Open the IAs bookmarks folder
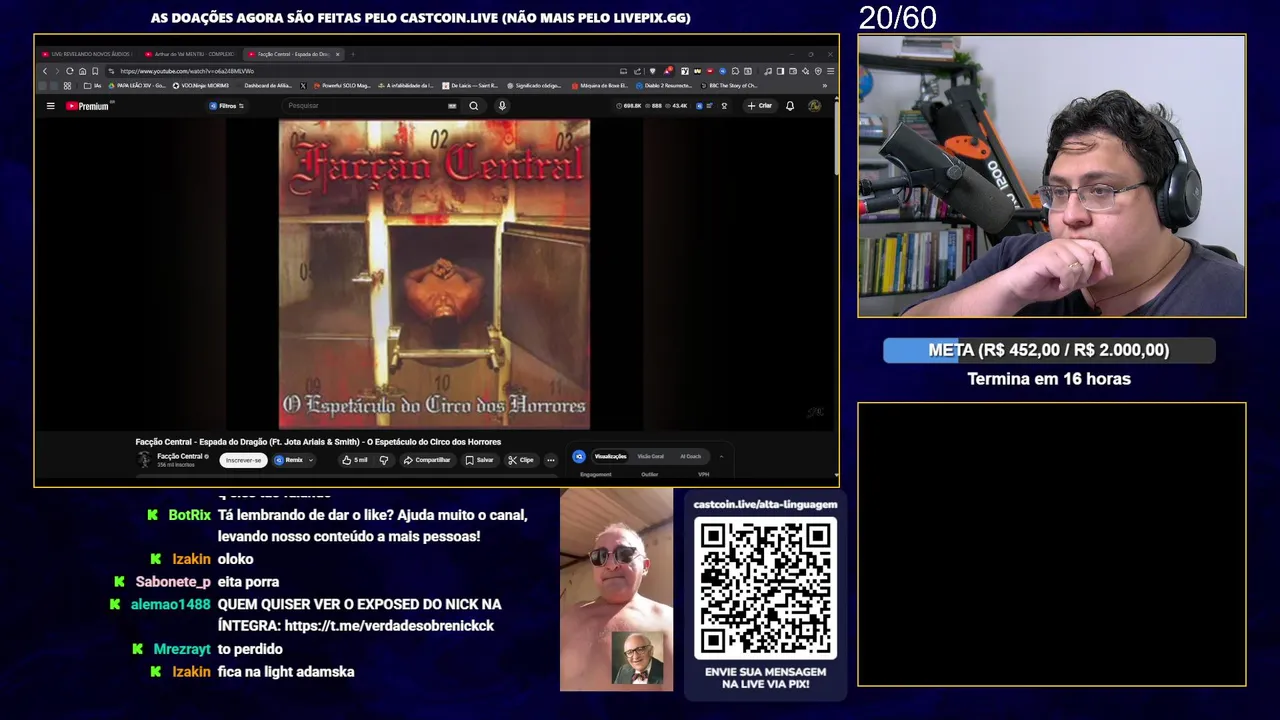The height and width of the screenshot is (720, 1280). click(93, 86)
